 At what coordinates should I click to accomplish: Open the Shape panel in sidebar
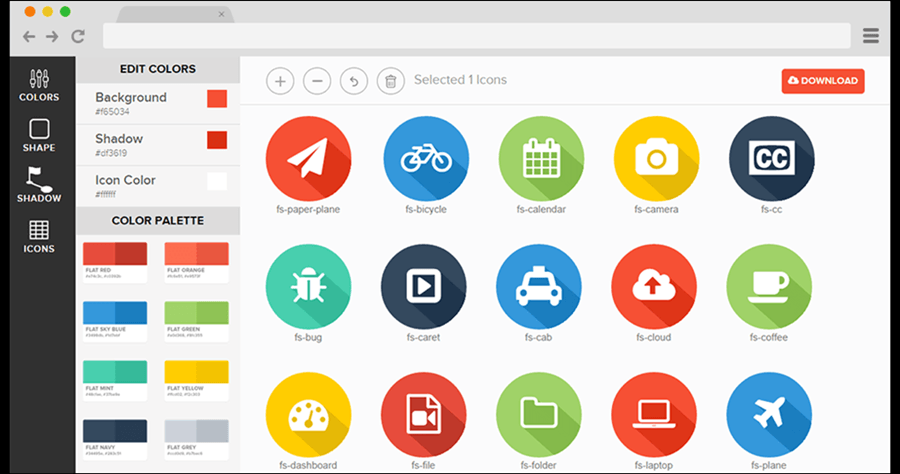39,135
